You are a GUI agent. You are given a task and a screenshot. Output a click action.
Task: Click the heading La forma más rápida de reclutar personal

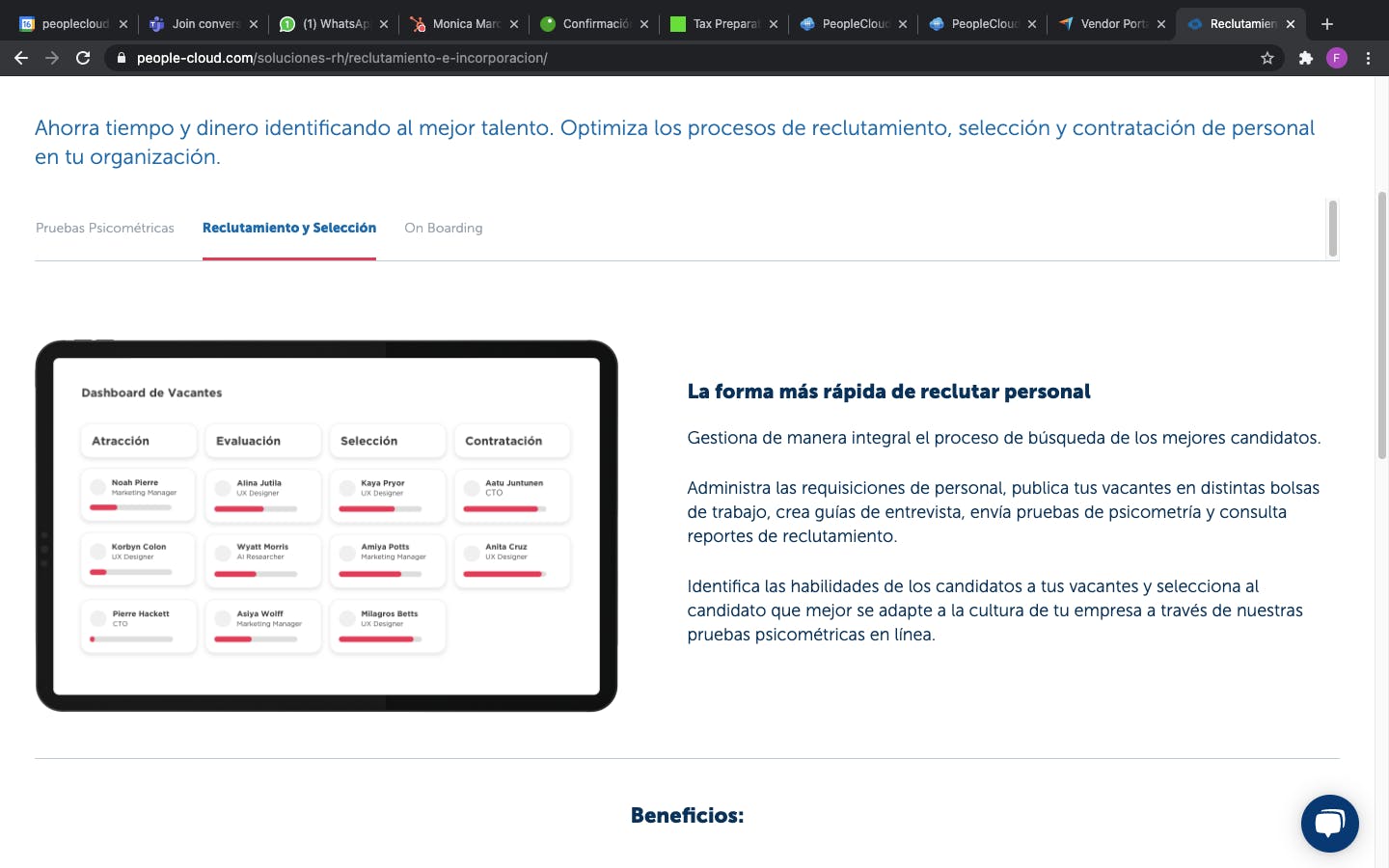[x=888, y=392]
